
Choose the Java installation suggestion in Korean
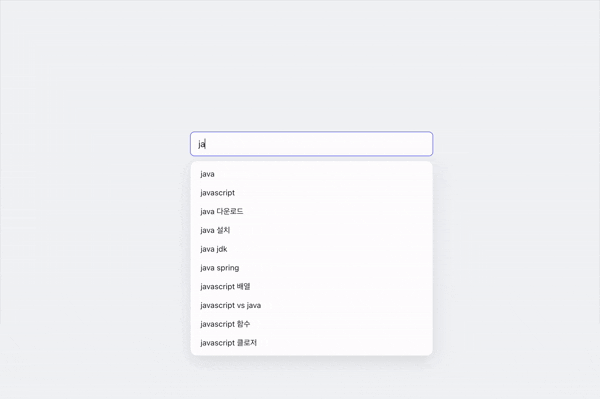pos(311,230)
